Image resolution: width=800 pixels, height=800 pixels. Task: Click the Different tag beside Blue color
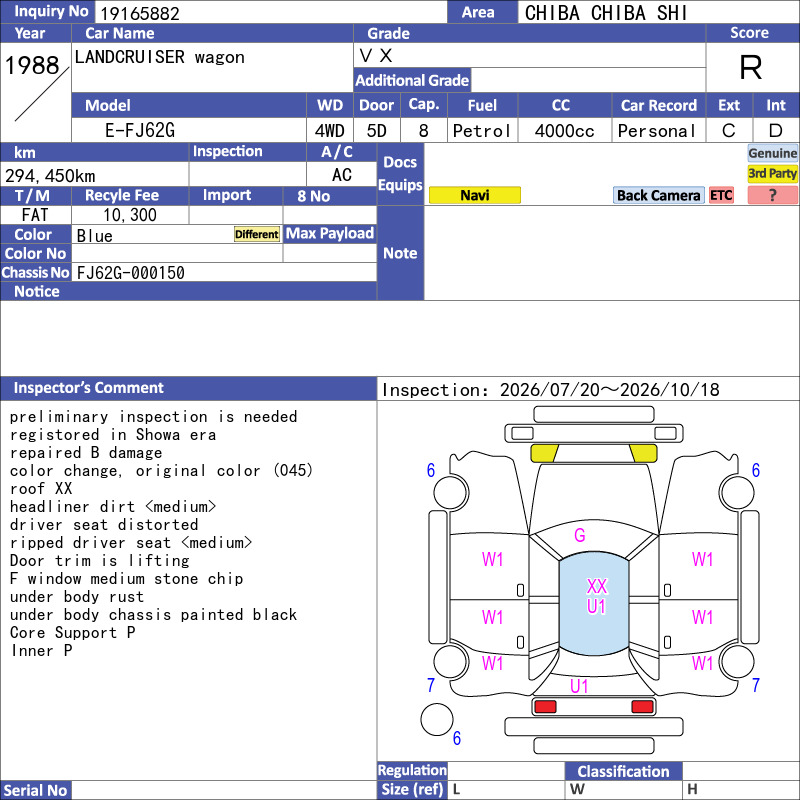coord(257,234)
